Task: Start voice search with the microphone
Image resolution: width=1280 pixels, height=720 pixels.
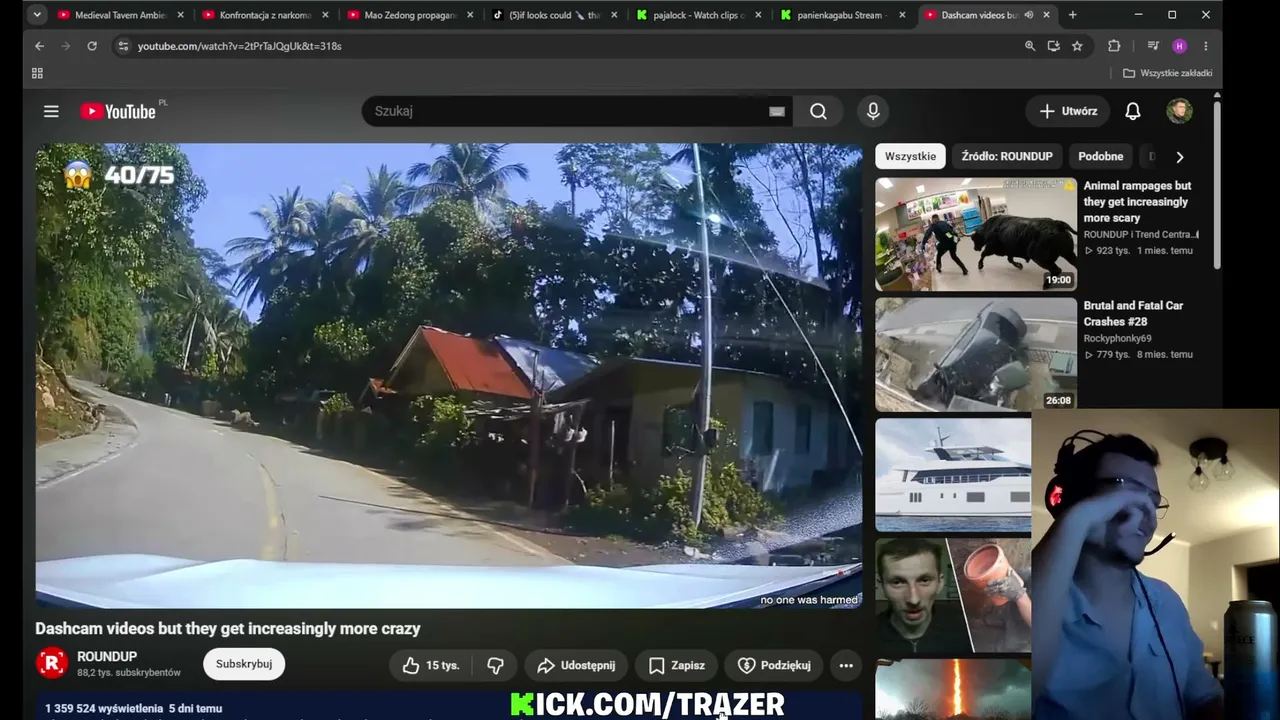Action: 873,111
